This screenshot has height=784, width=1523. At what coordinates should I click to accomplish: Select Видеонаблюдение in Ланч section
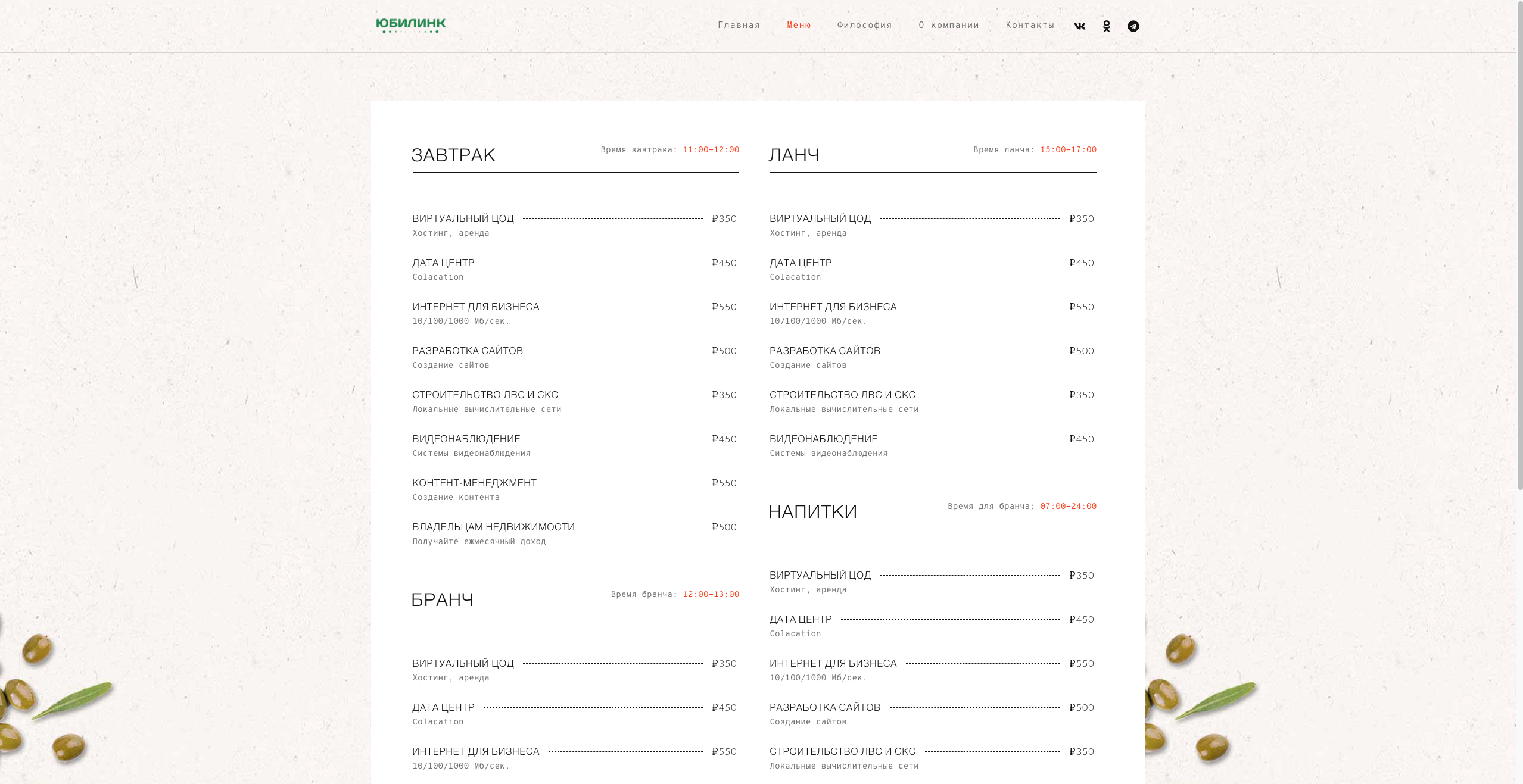[823, 439]
